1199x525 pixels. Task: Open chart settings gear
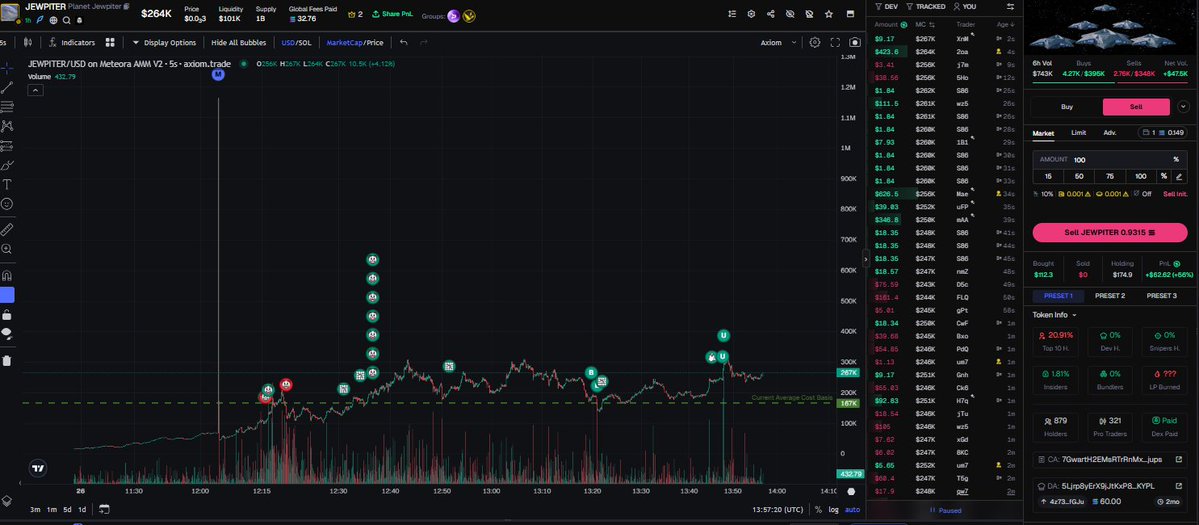click(x=815, y=43)
